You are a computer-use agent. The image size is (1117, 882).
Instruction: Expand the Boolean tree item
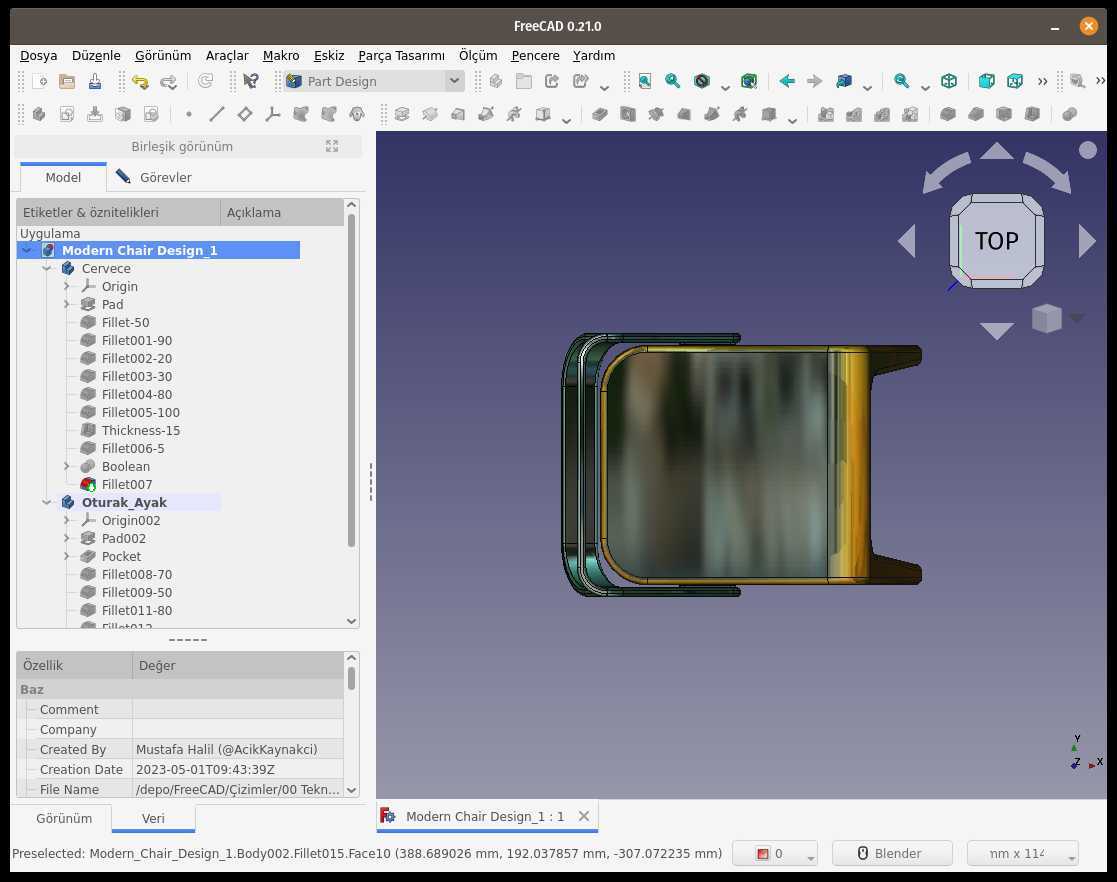pos(66,466)
